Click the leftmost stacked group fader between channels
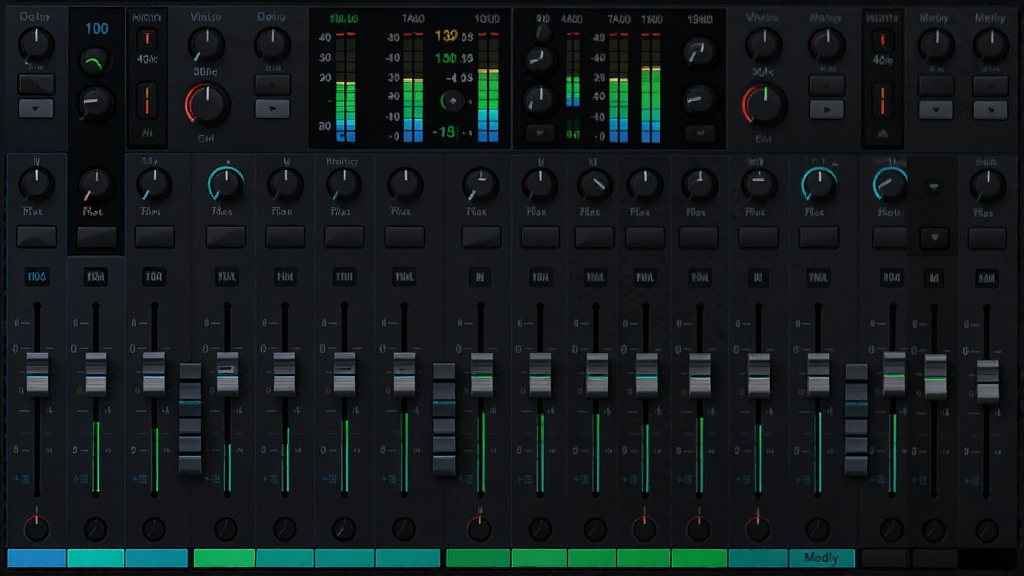1024x576 pixels. point(190,418)
